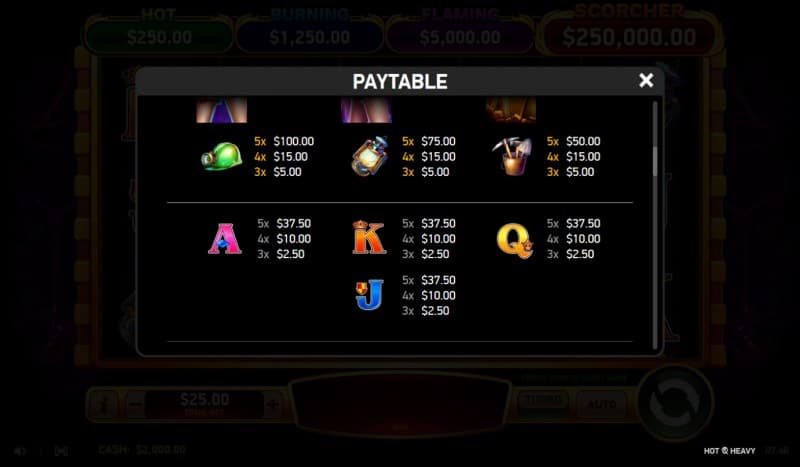Click the pink A card symbol
The height and width of the screenshot is (467, 800).
(224, 238)
